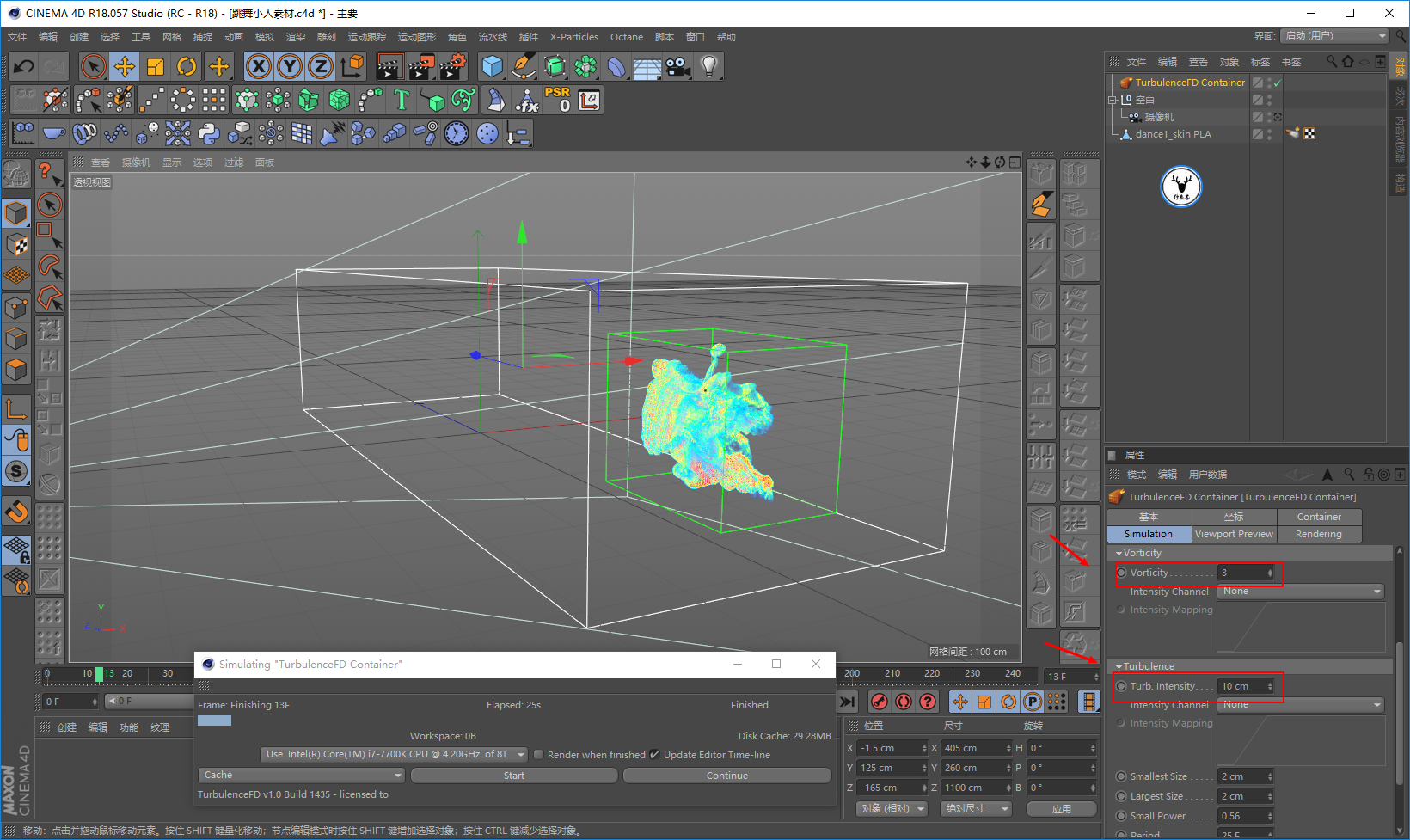1410x840 pixels.
Task: Add a Cube primitive object
Action: [493, 66]
